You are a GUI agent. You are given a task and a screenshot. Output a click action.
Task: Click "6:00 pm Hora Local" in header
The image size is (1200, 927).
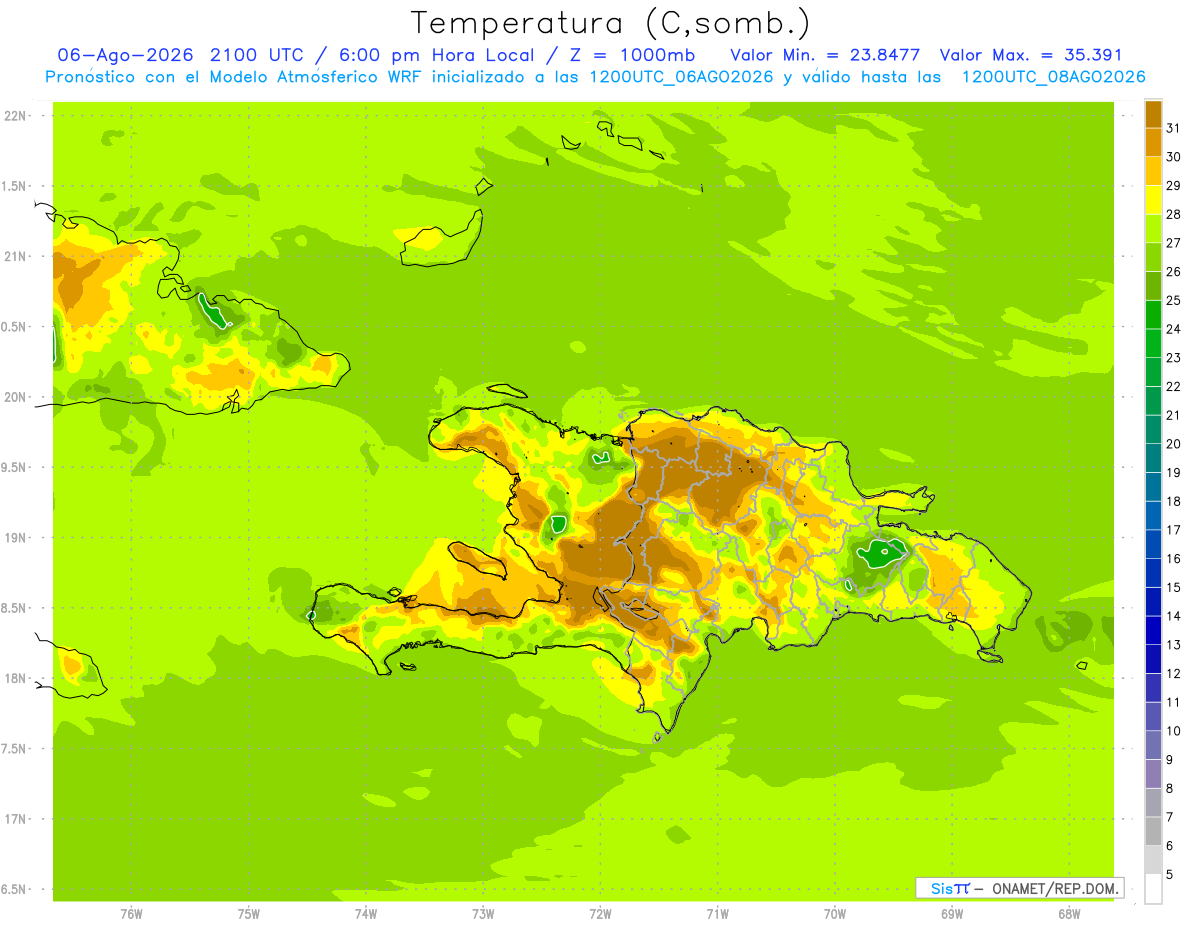(x=437, y=55)
